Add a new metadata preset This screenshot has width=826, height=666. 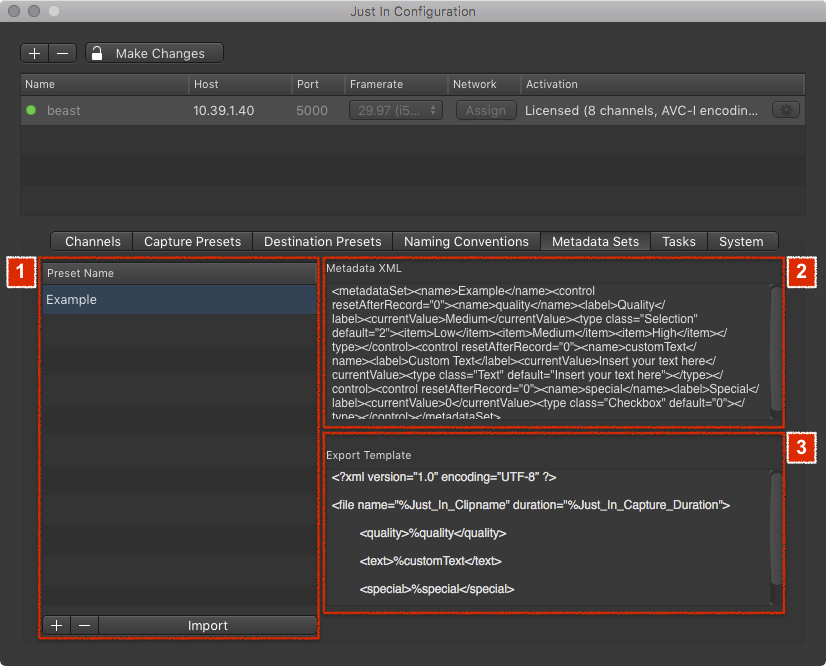pyautogui.click(x=56, y=625)
